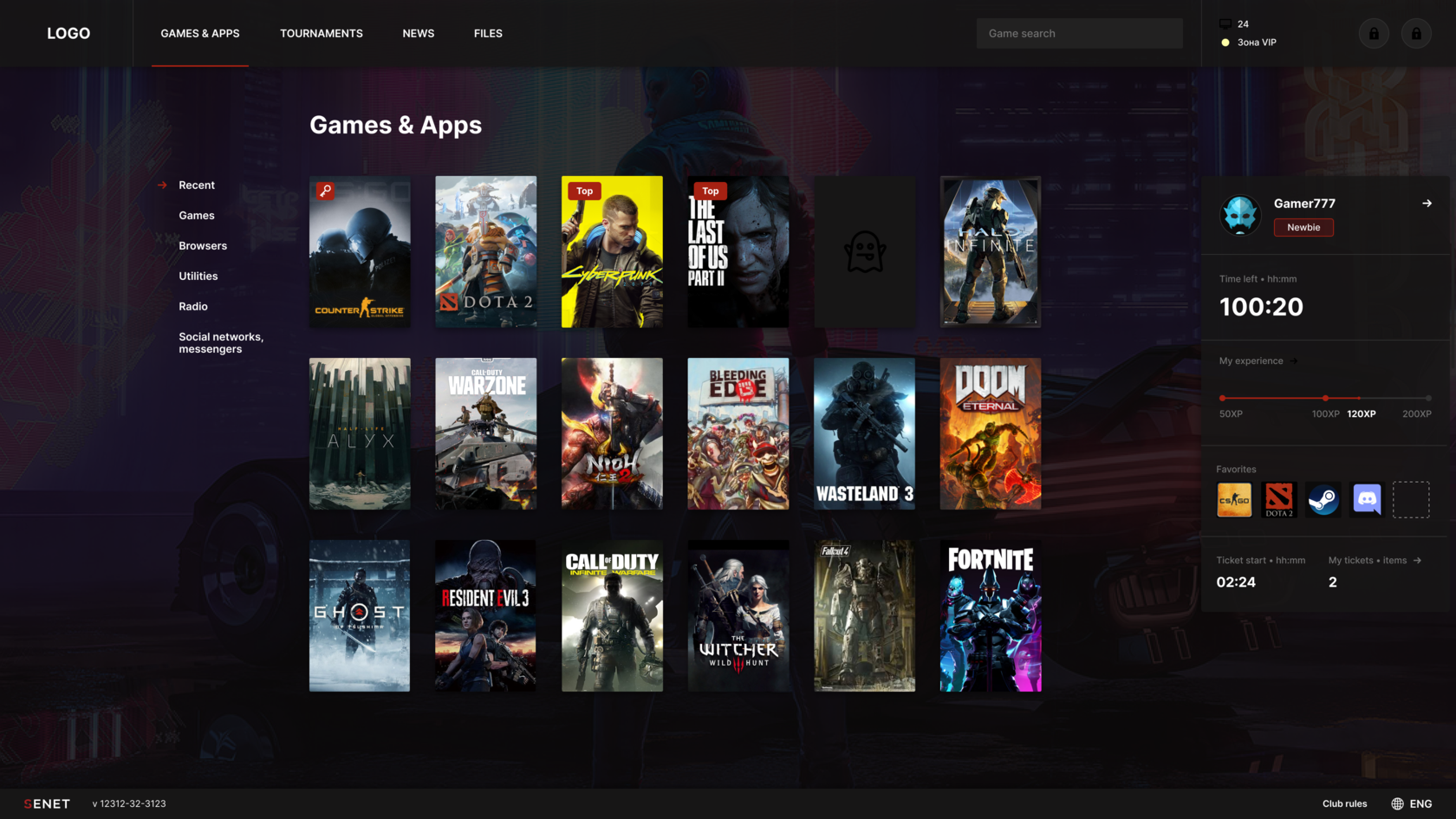Click the version text v 12312-32-3123

[x=129, y=804]
